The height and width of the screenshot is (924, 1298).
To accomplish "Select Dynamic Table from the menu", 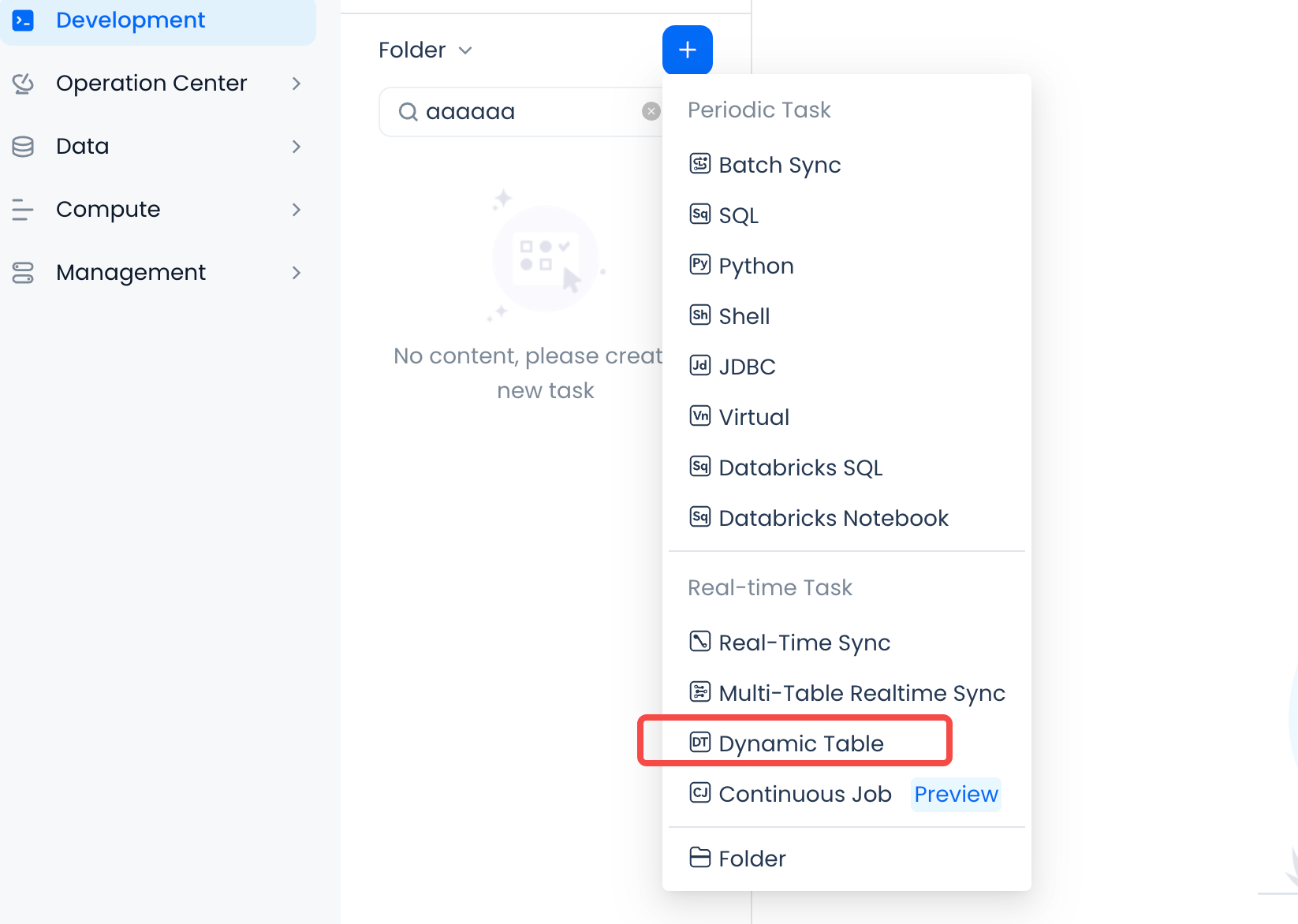I will [800, 743].
